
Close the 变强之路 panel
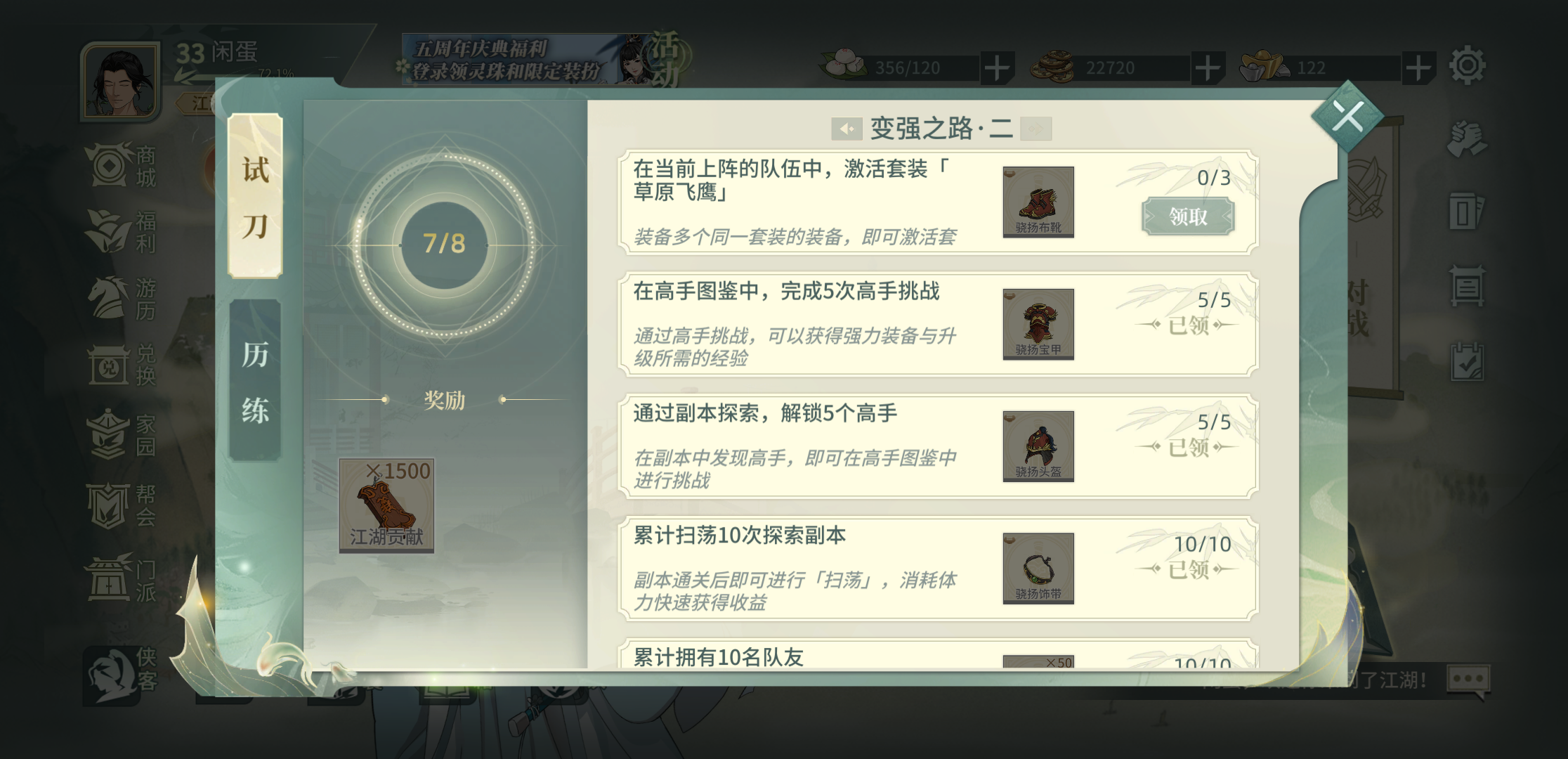(1347, 116)
